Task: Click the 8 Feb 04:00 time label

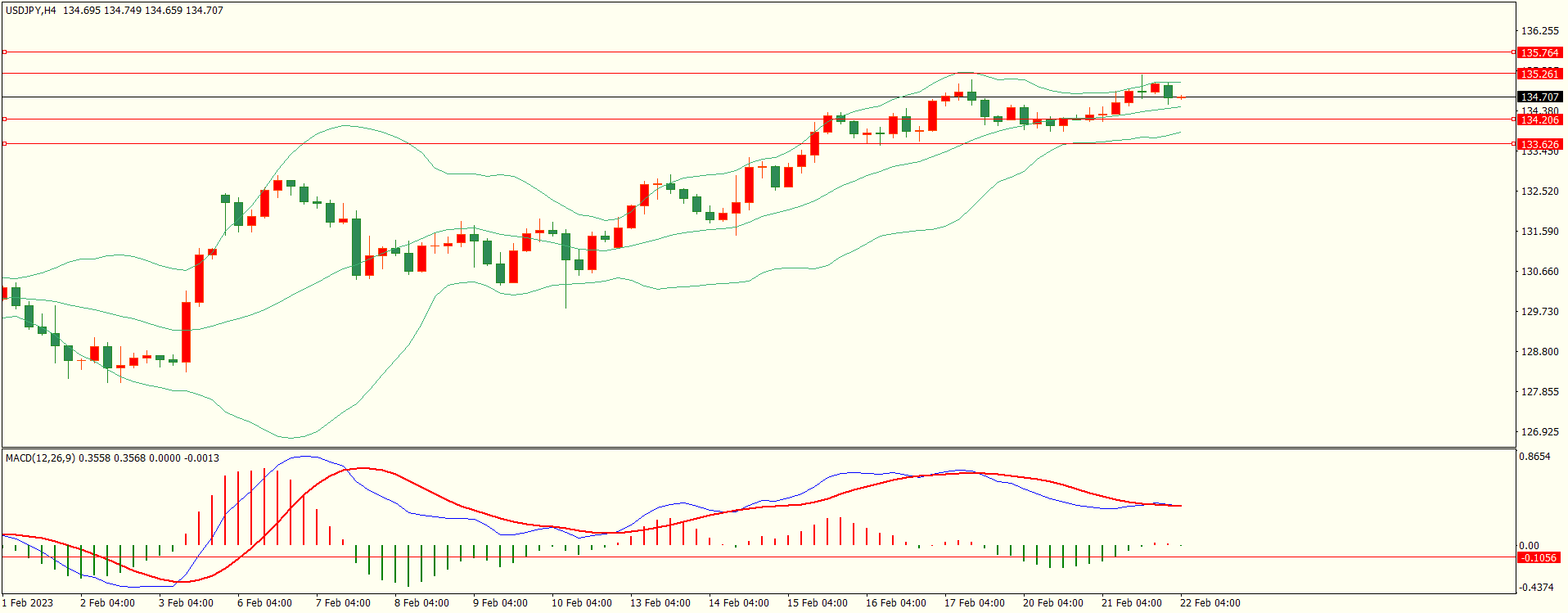Action: (422, 603)
